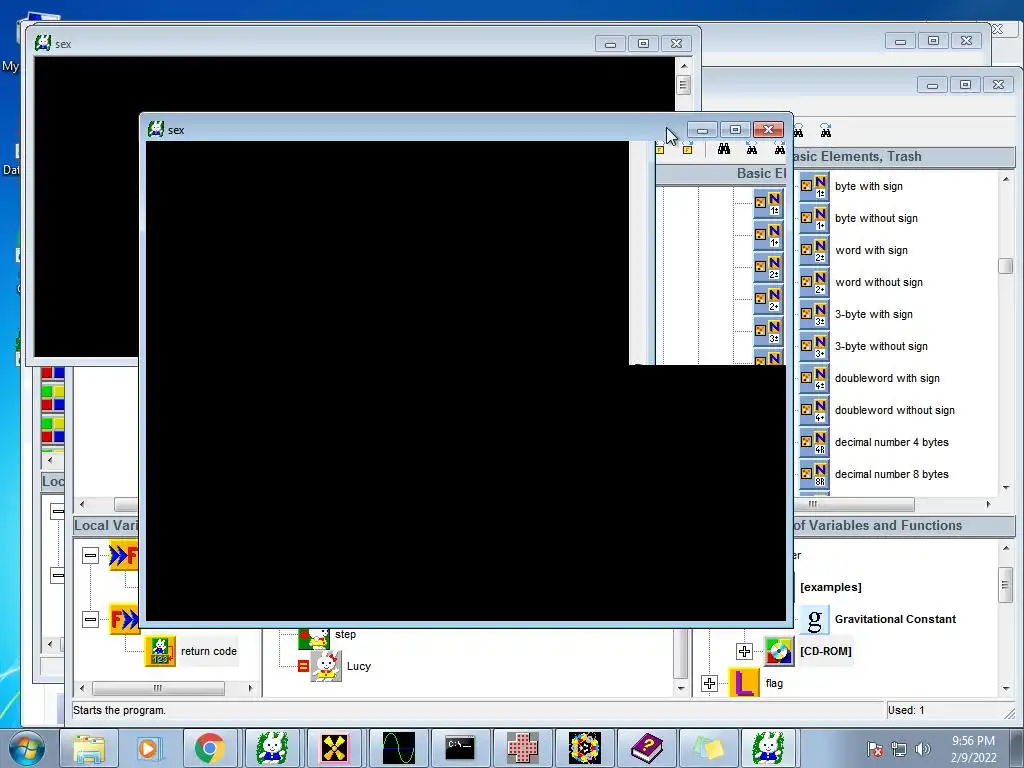Pick the 'word with sign' element icon

point(814,250)
